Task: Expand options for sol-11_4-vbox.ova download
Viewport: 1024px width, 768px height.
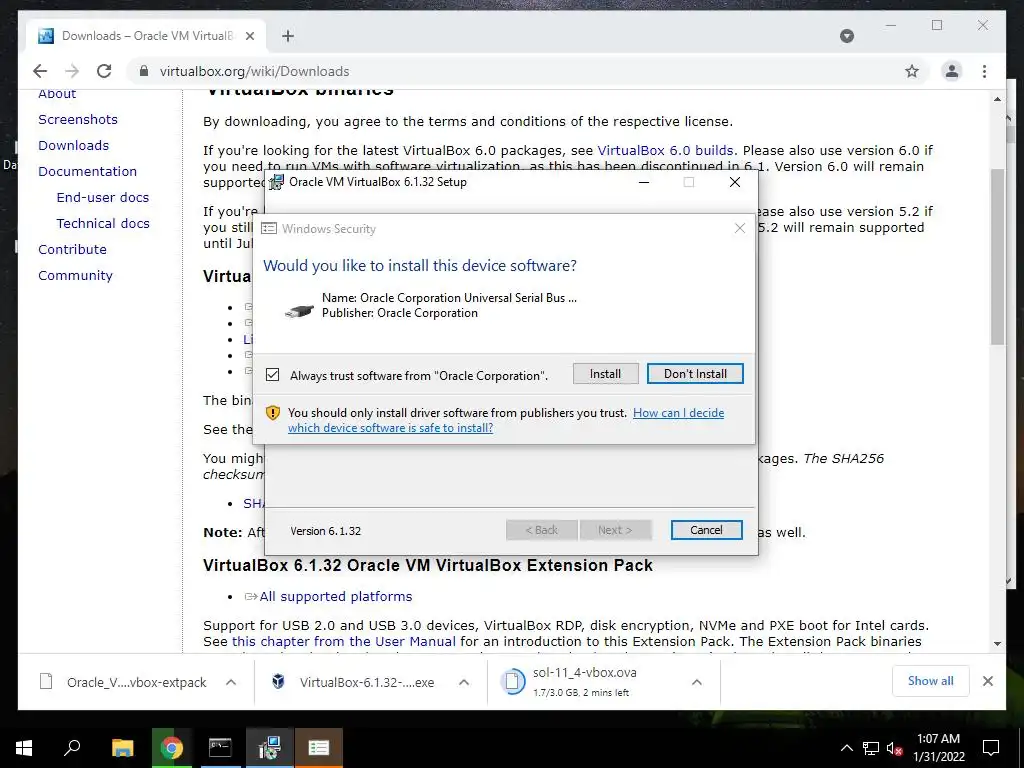Action: coord(697,682)
